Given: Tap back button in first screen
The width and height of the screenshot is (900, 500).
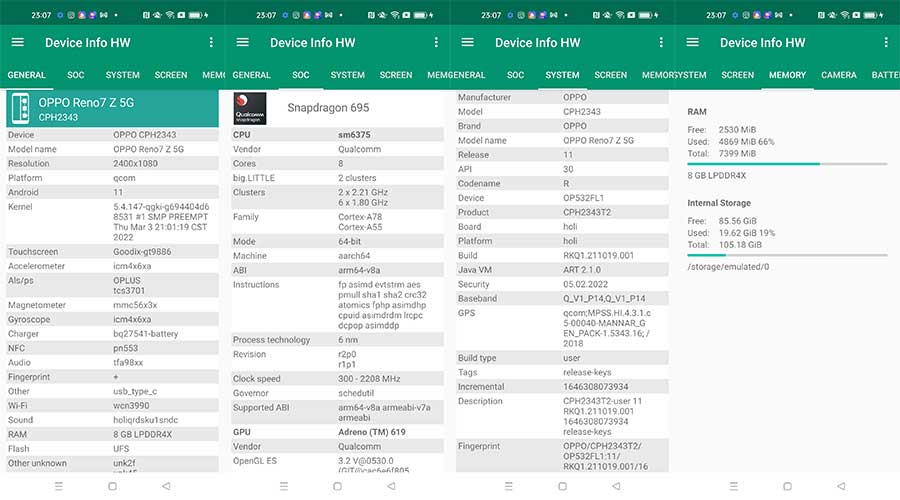Looking at the screenshot, I should 166,486.
